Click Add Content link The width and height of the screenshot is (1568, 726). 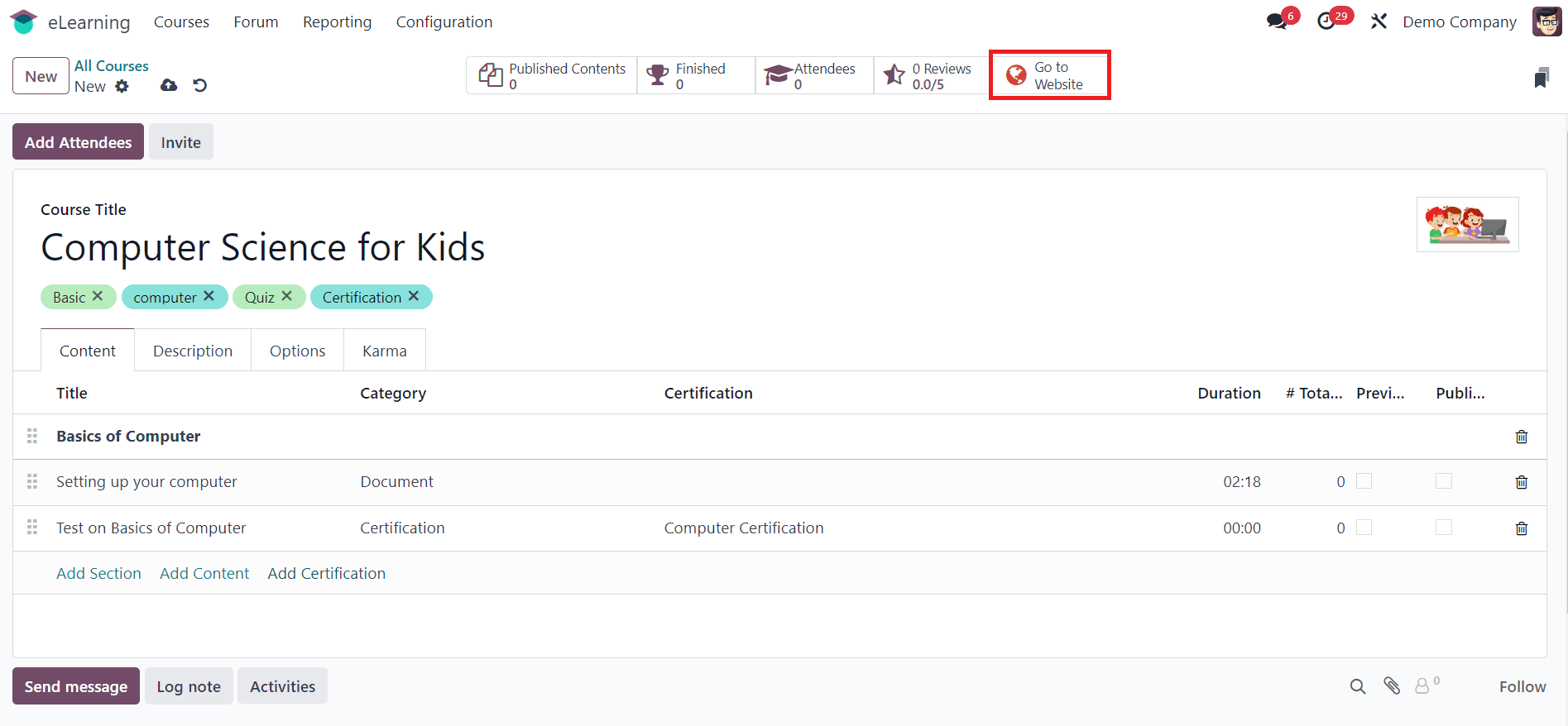click(204, 573)
